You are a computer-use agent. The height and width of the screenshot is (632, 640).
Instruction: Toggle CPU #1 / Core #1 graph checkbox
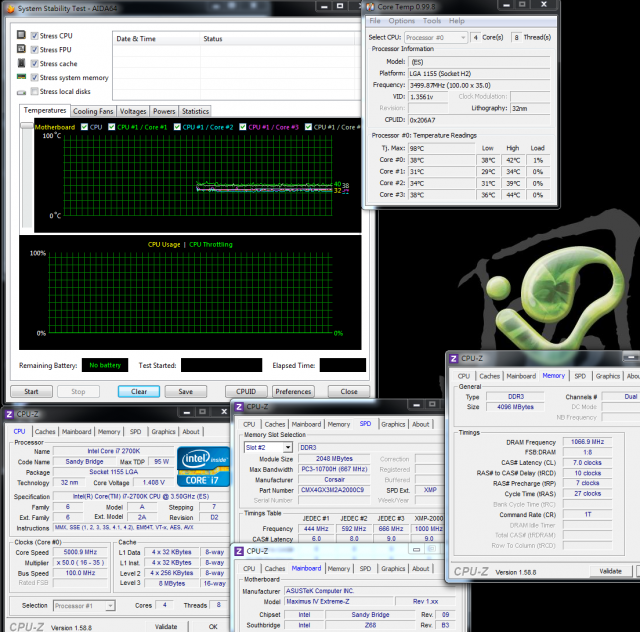pyautogui.click(x=111, y=127)
